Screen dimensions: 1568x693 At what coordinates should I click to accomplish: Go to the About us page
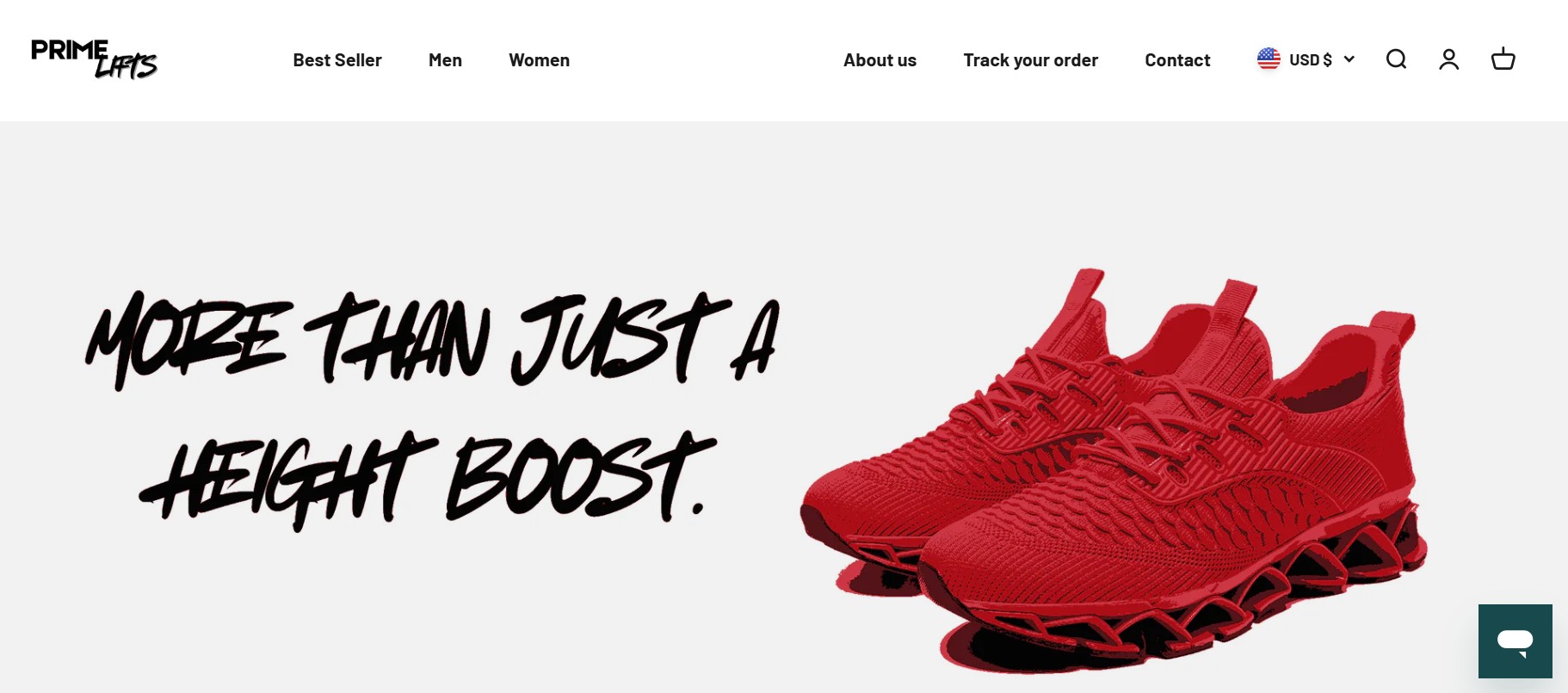(x=880, y=60)
